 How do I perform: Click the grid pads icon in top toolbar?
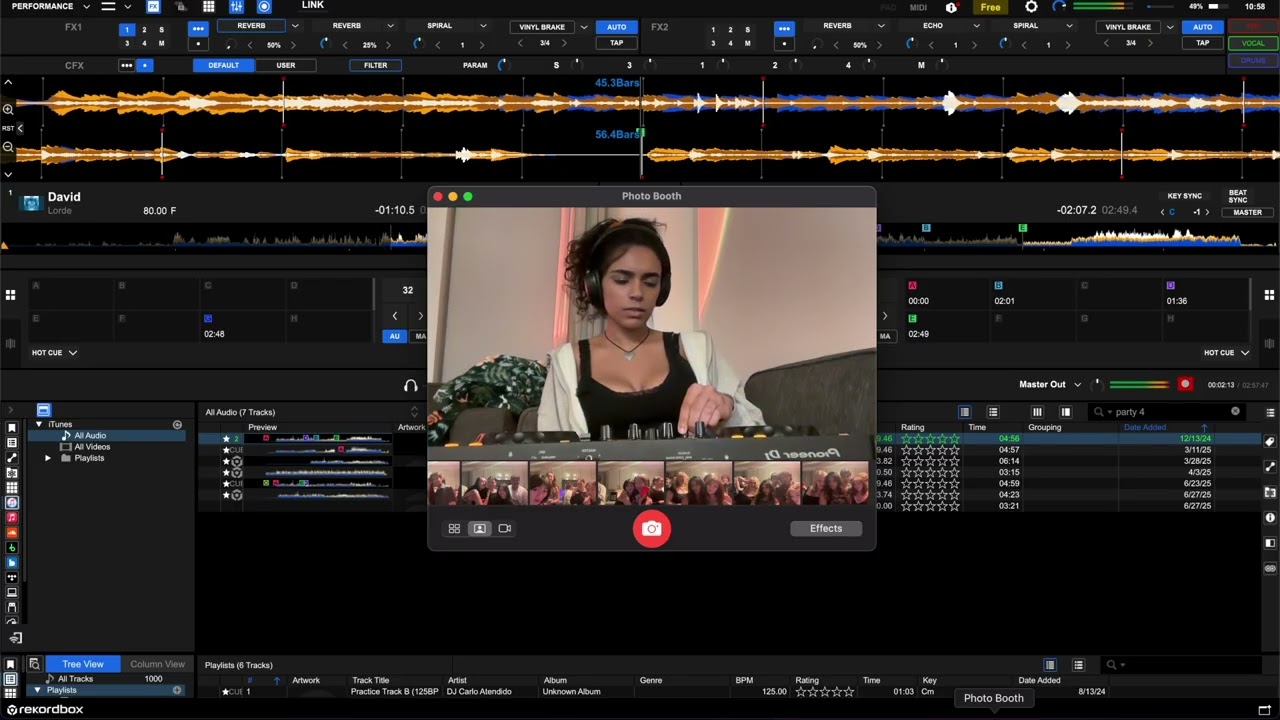(209, 7)
